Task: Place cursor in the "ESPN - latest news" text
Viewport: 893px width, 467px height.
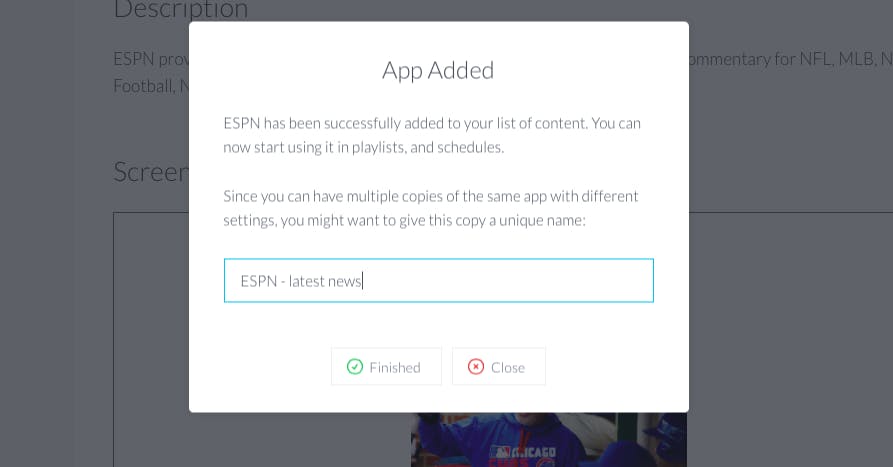Action: [301, 281]
